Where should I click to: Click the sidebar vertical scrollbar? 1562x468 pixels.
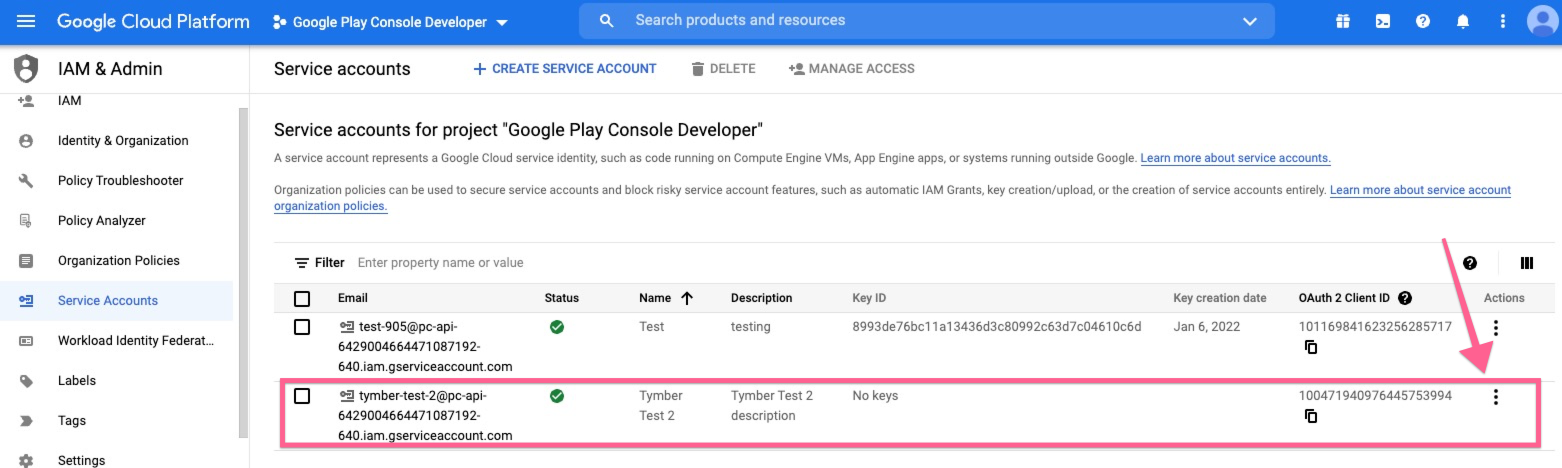coord(243,270)
